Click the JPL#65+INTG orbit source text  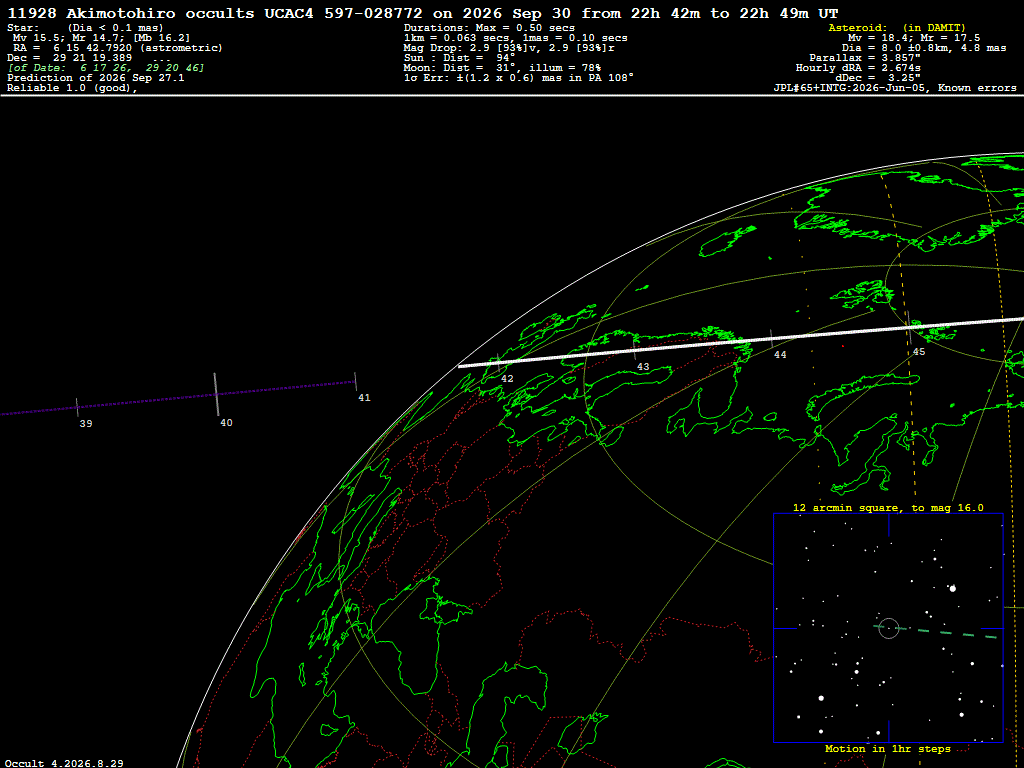point(895,88)
